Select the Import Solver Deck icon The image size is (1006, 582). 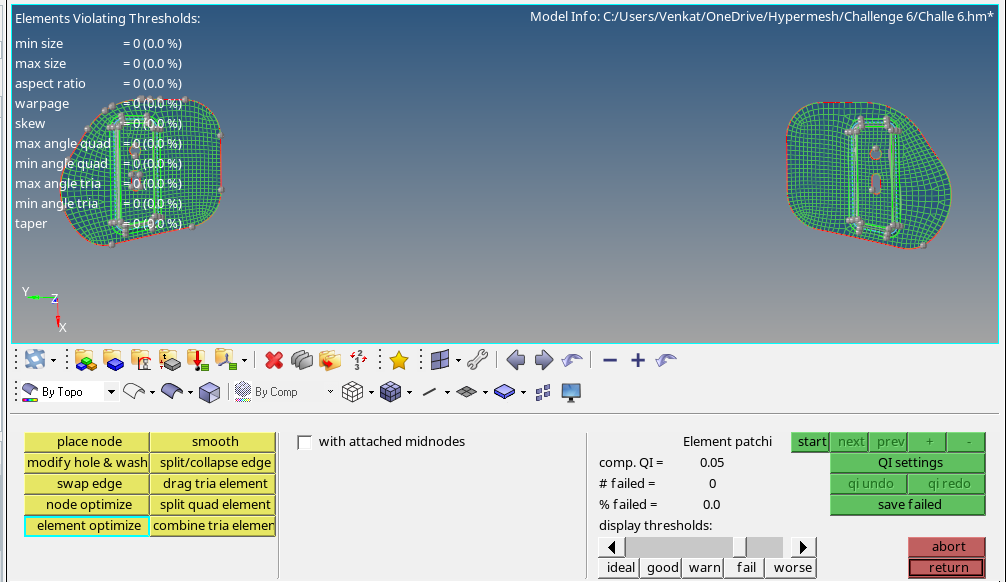198,360
